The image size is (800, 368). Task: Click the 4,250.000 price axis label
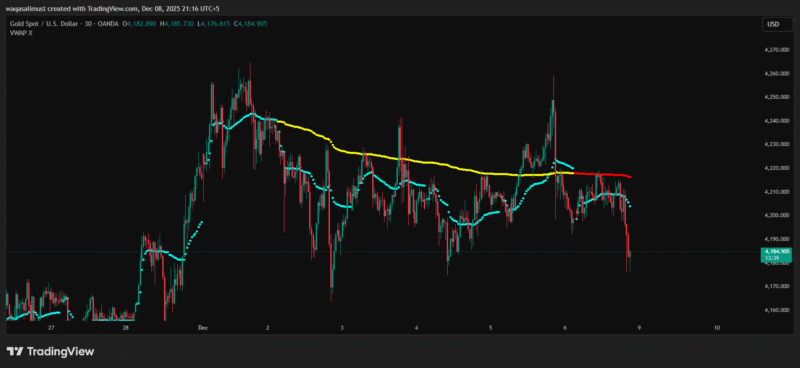pyautogui.click(x=776, y=97)
